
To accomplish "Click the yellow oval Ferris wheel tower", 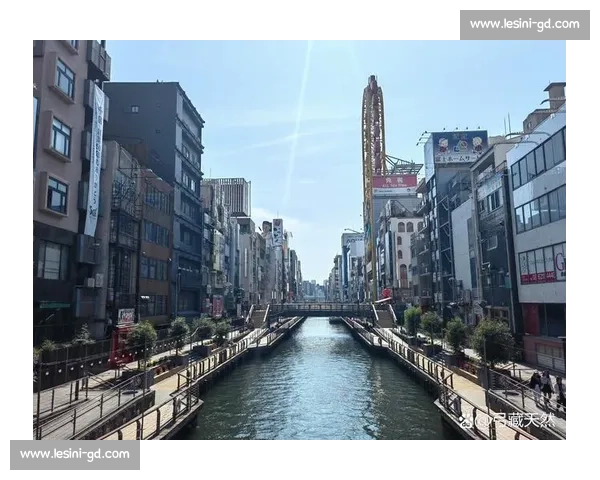I will tap(373, 184).
